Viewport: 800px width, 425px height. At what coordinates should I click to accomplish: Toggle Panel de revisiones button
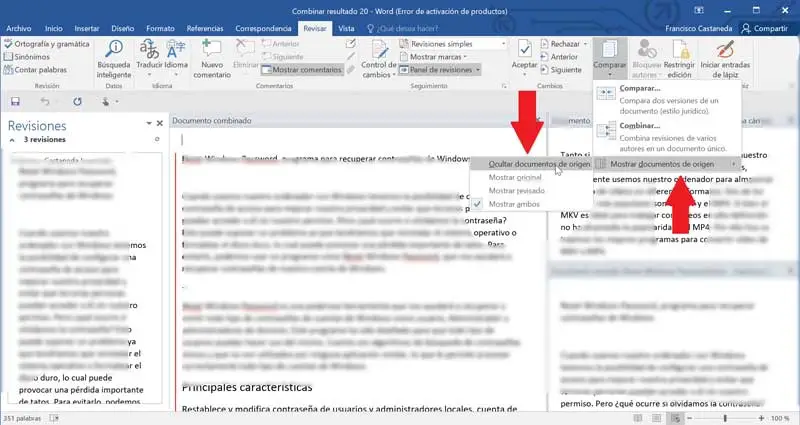437,69
